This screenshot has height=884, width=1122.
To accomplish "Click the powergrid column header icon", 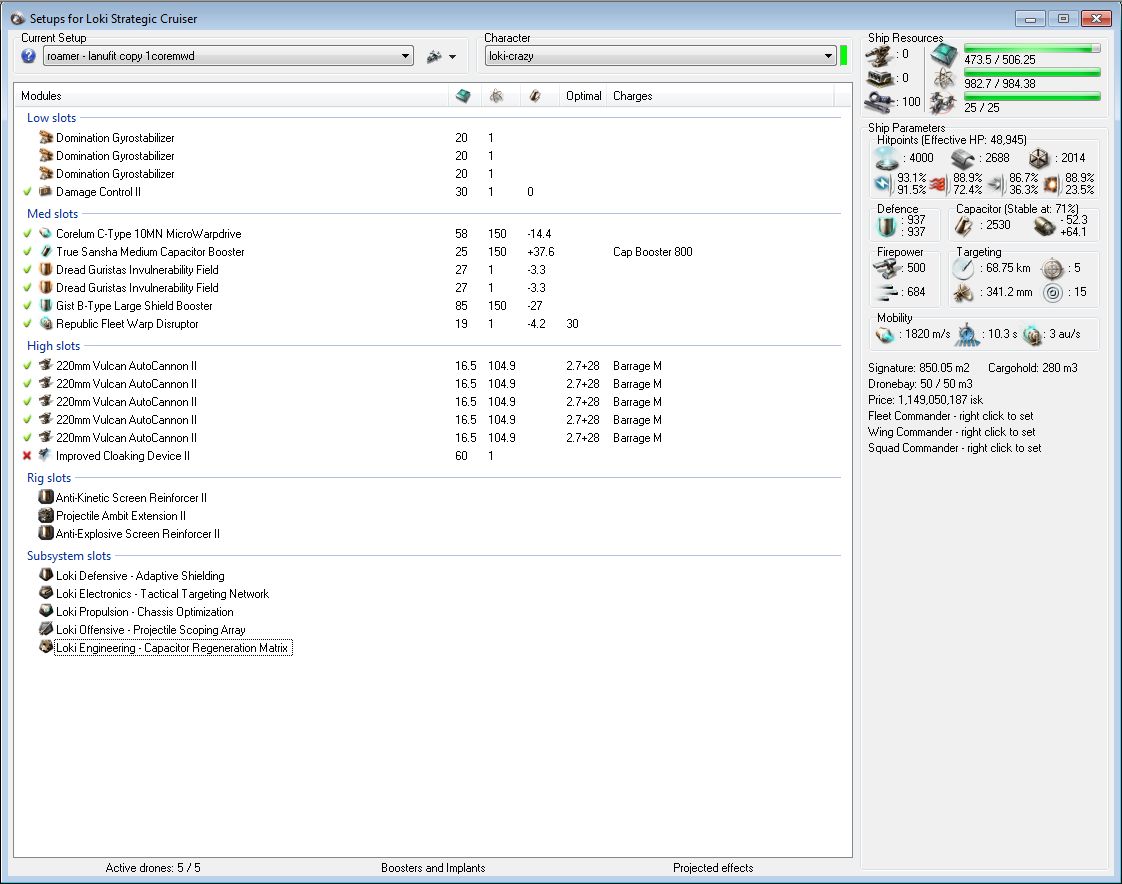I will coord(497,95).
